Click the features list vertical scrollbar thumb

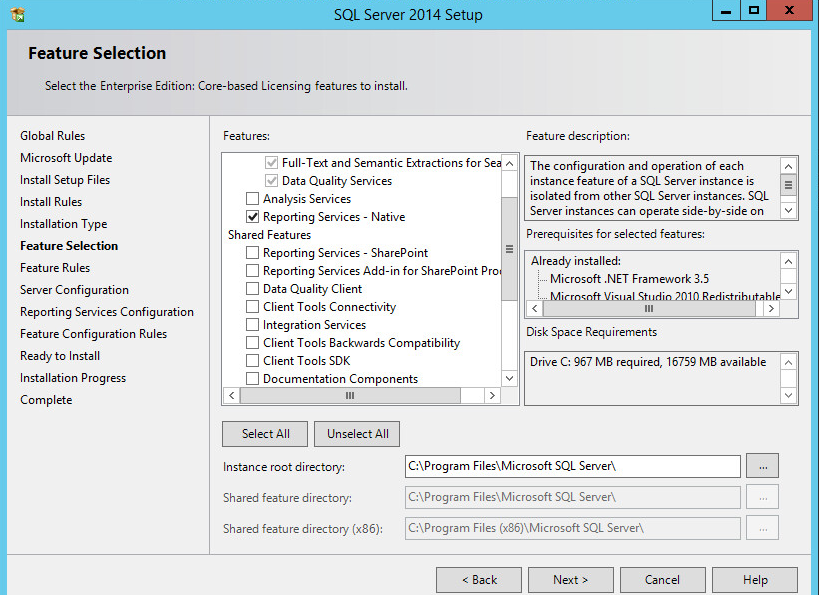[509, 249]
